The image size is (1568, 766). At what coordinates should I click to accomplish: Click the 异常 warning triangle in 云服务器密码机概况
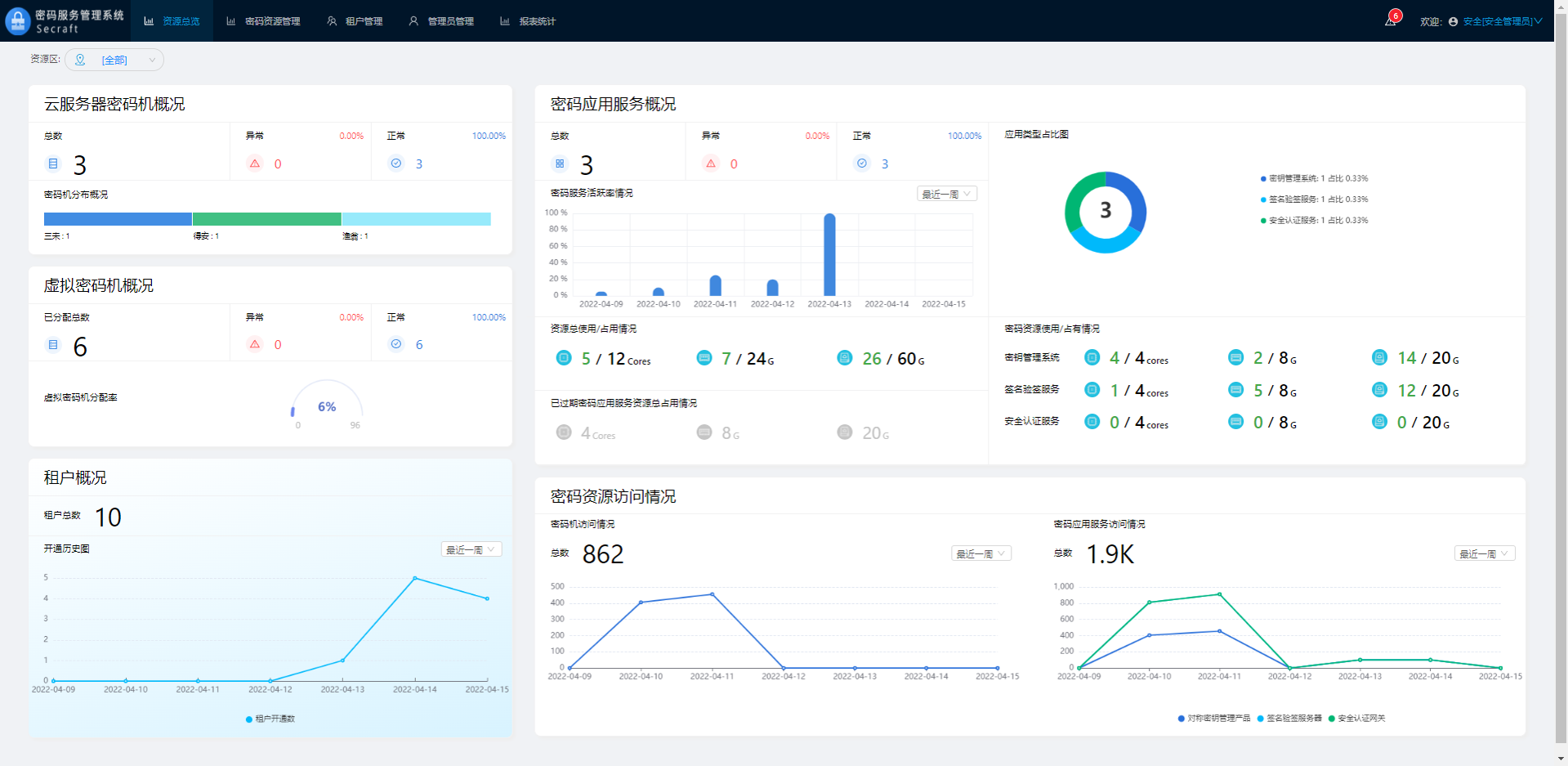click(255, 164)
